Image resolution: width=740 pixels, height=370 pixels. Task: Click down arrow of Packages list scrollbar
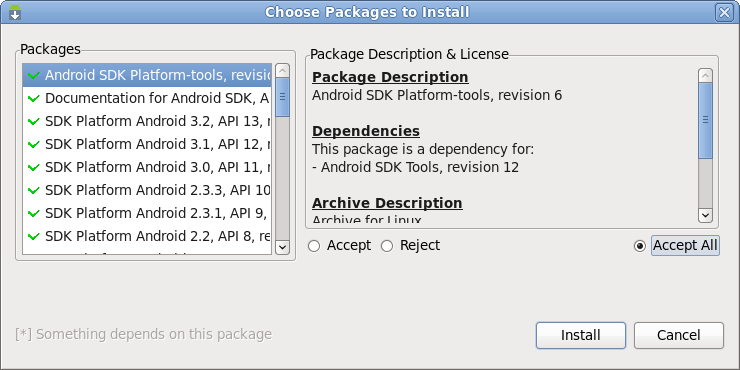click(282, 247)
